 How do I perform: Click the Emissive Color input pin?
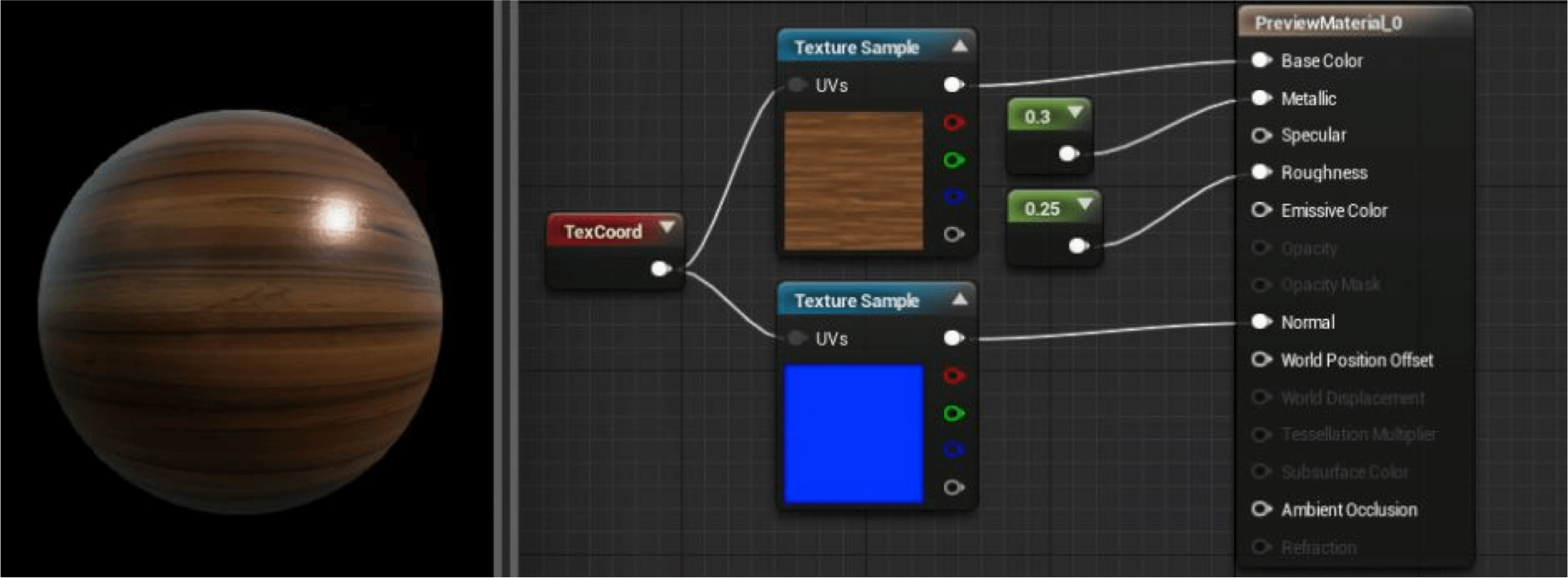pyautogui.click(x=1261, y=210)
